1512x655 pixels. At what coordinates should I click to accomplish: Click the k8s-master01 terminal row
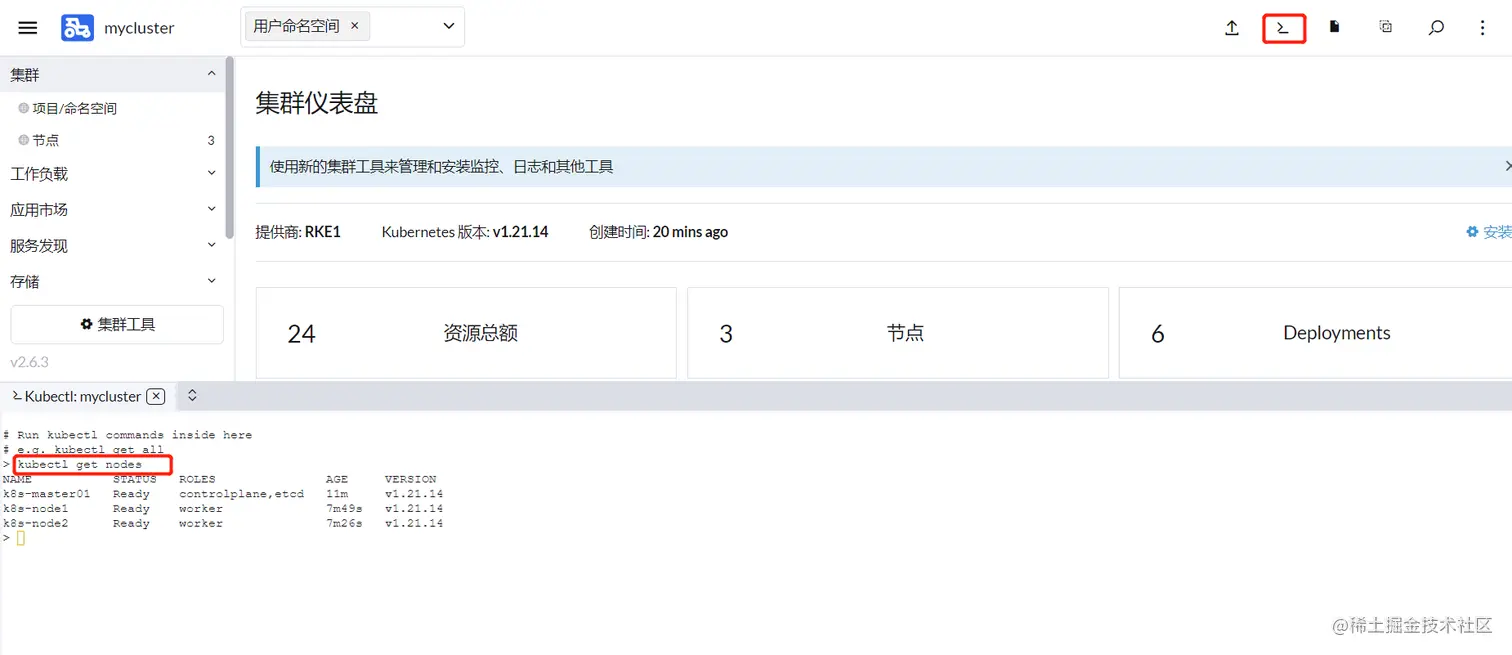(x=223, y=494)
